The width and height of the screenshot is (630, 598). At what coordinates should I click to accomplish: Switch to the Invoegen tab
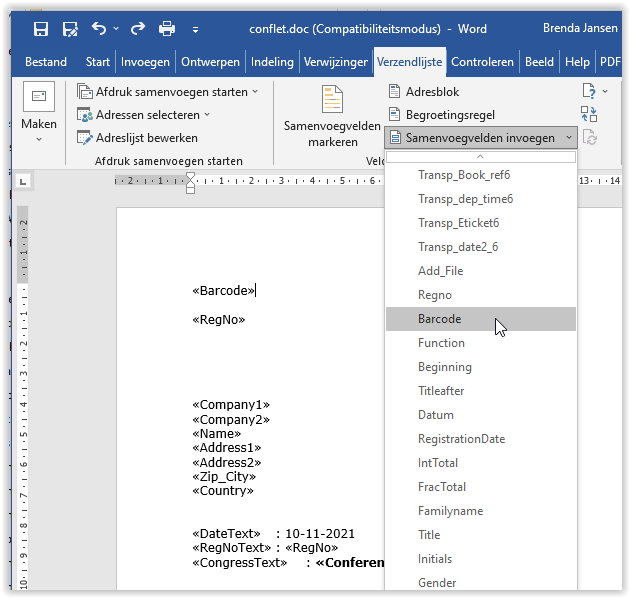pos(145,62)
